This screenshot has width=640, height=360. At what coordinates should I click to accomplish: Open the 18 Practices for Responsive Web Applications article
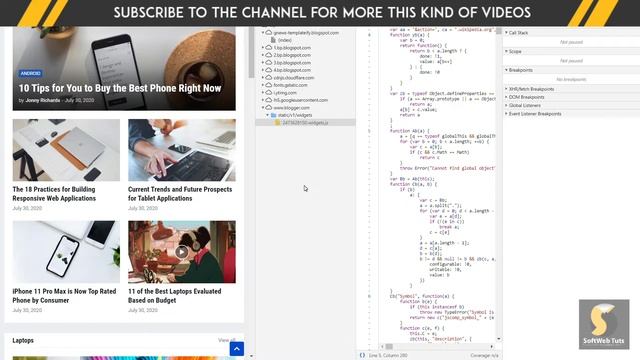[x=54, y=194]
